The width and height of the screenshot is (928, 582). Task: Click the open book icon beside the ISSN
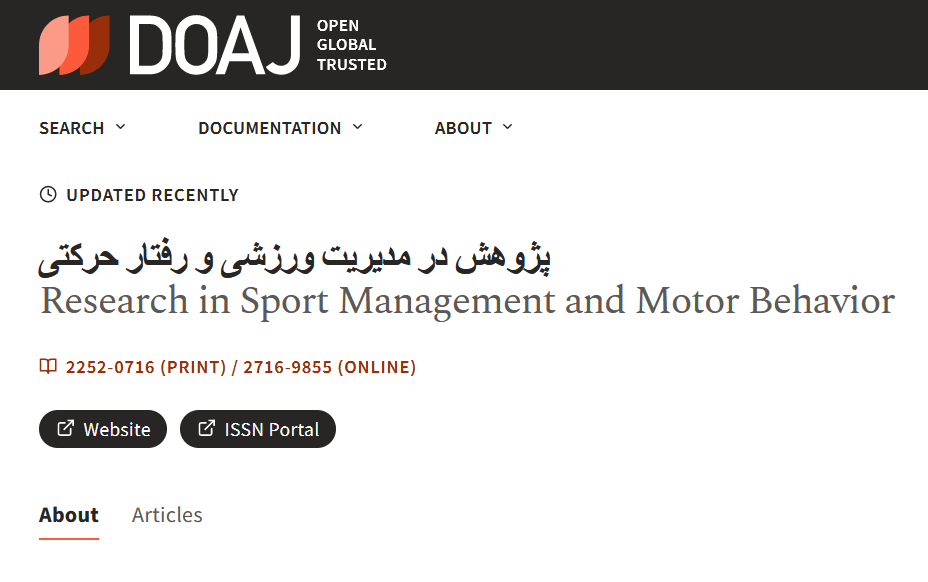[x=48, y=366]
